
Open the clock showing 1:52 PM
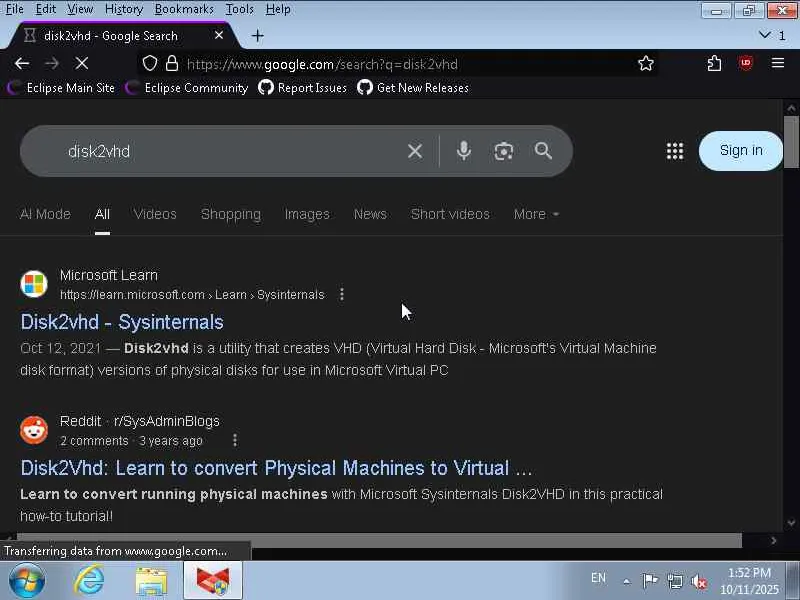(749, 581)
